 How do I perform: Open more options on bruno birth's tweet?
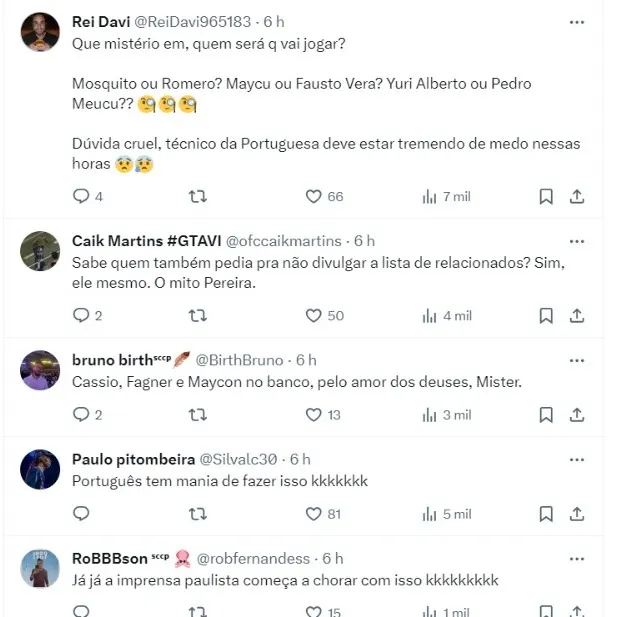tap(577, 360)
